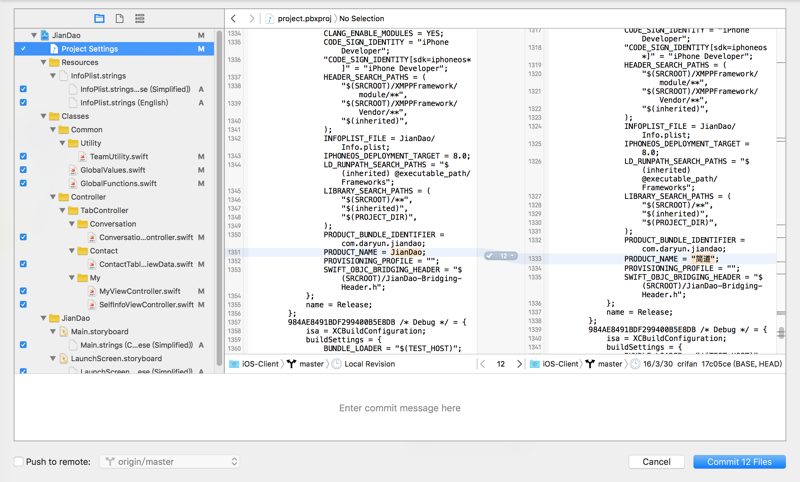Screen dimensions: 800x482
Task: Click PRODUCT_NAME line in left pane
Action: coord(374,252)
